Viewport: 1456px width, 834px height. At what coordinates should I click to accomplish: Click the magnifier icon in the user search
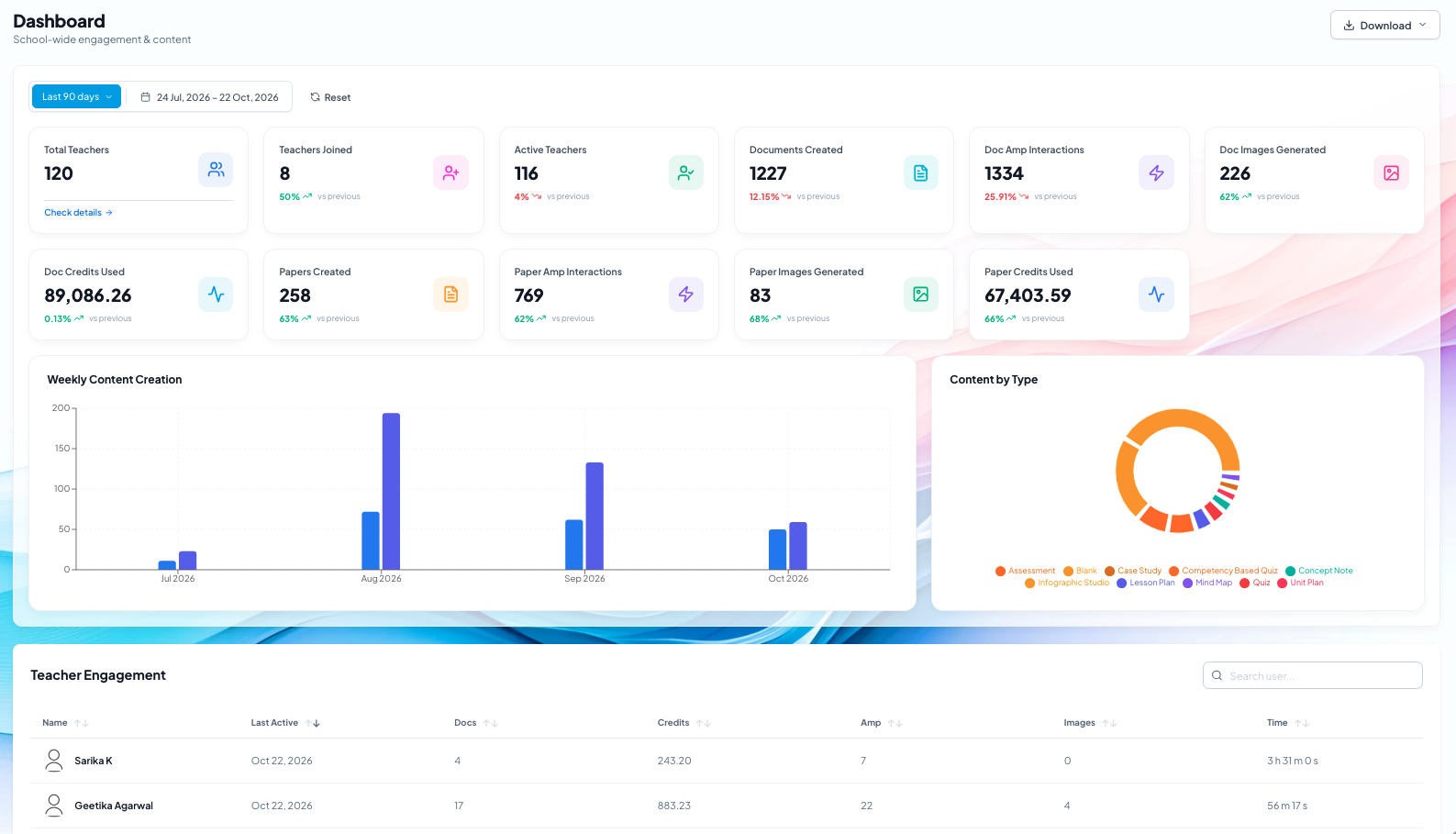pos(1217,676)
